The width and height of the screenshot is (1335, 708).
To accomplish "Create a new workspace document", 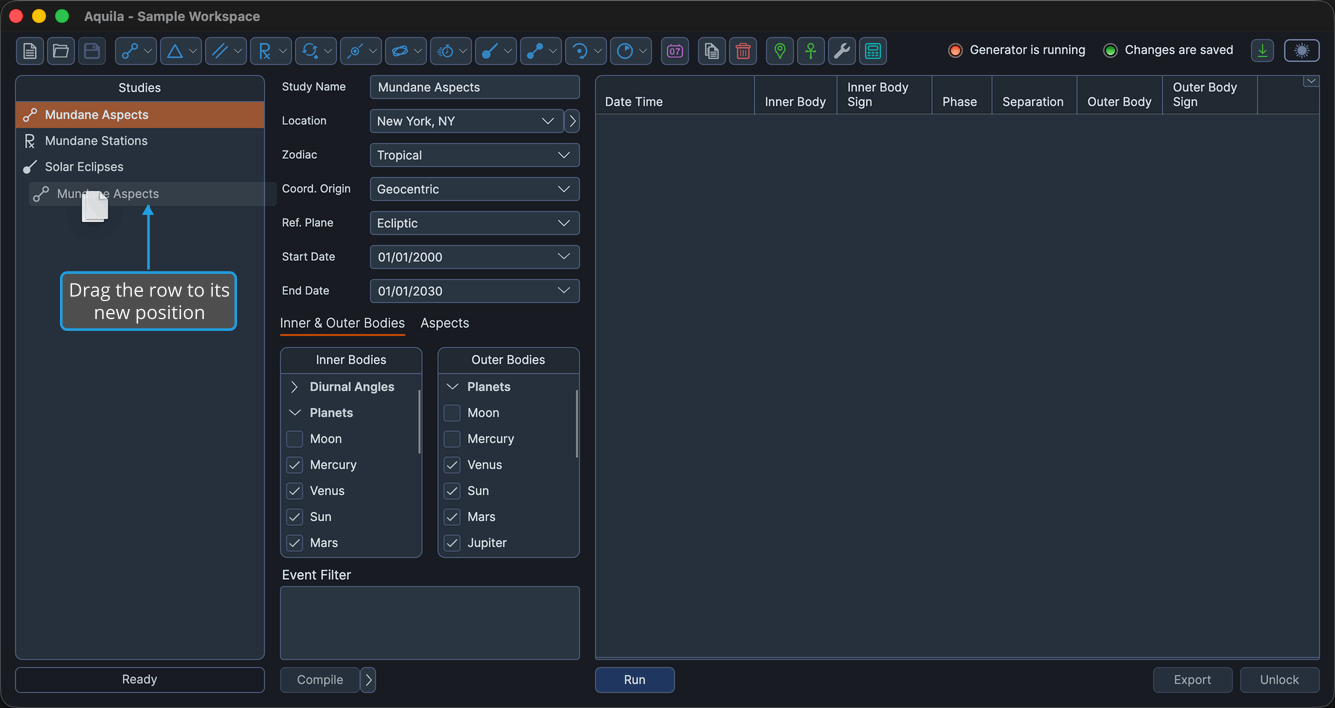I will click(30, 51).
